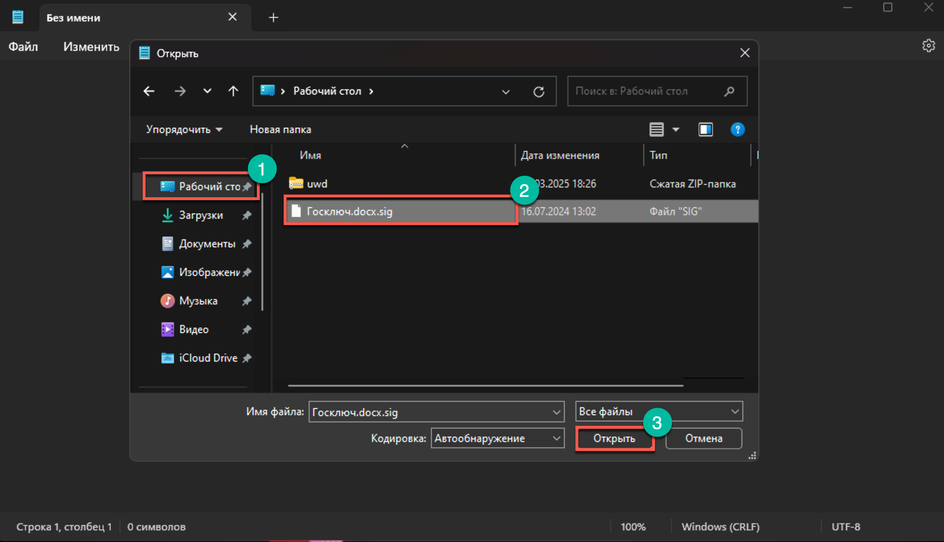
Task: Sort by the Имя column header
Action: point(311,155)
